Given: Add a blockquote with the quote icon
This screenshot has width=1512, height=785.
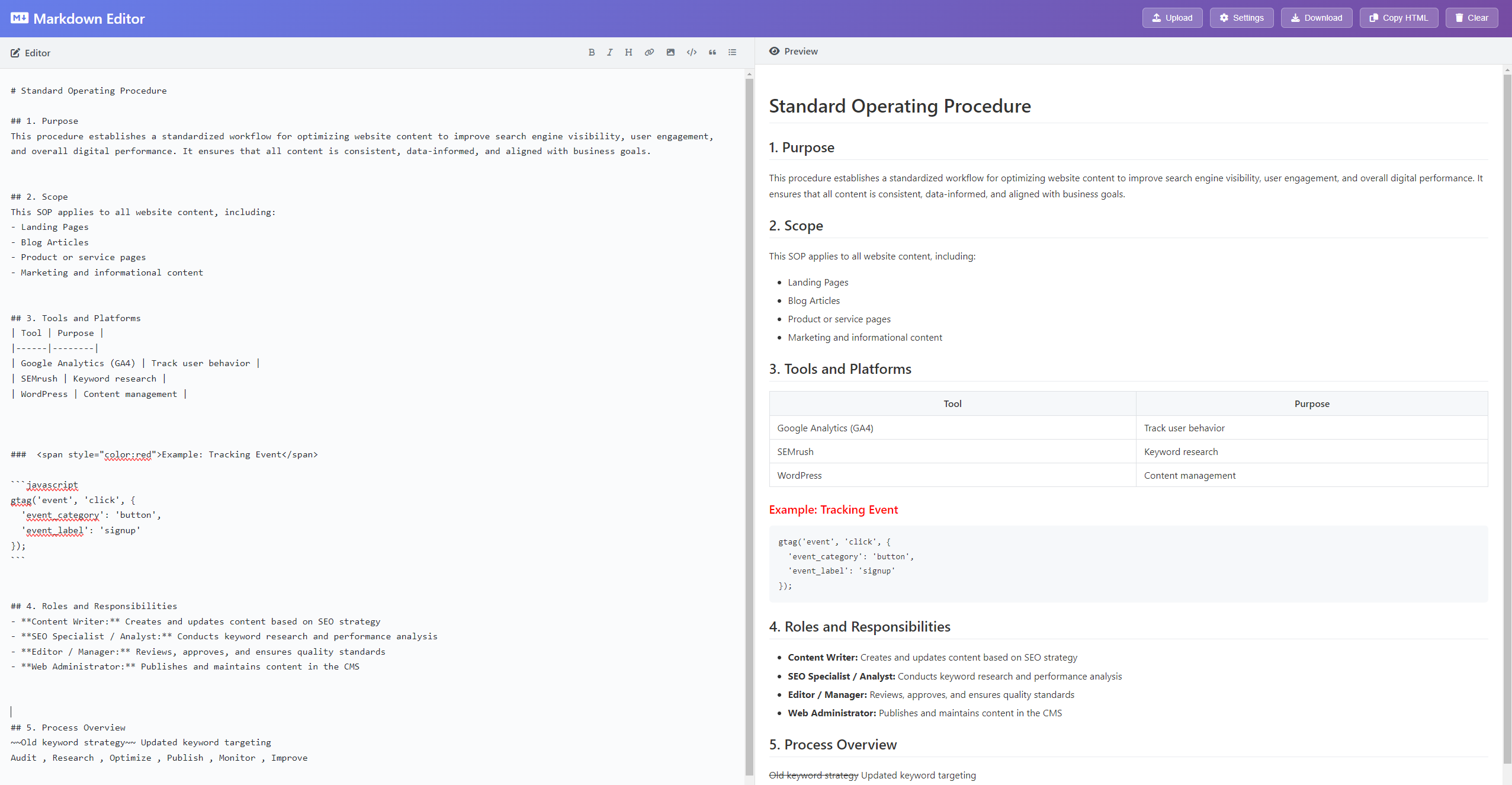Looking at the screenshot, I should (x=712, y=53).
